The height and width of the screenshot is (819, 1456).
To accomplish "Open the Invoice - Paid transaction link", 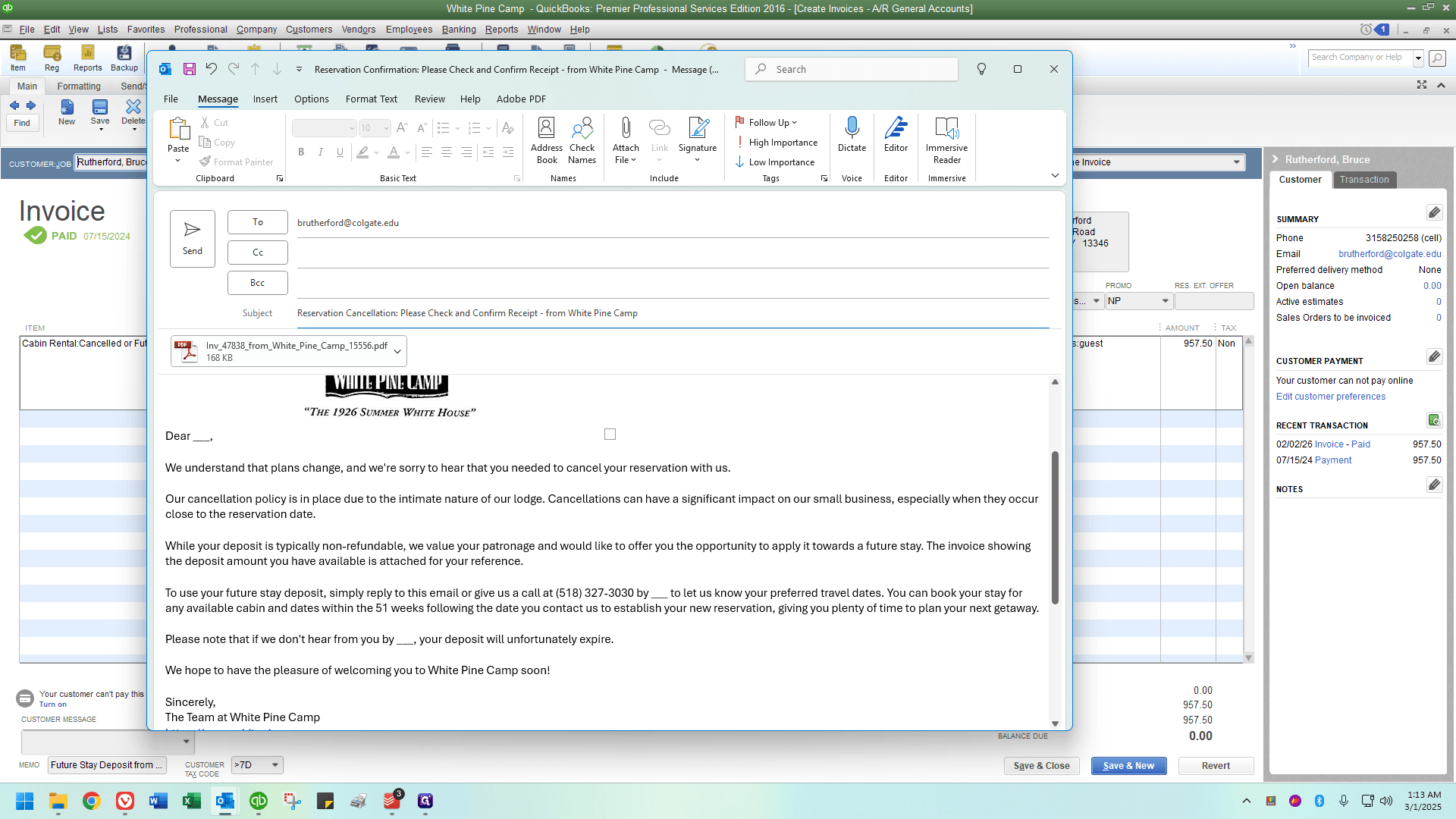I will click(1342, 444).
